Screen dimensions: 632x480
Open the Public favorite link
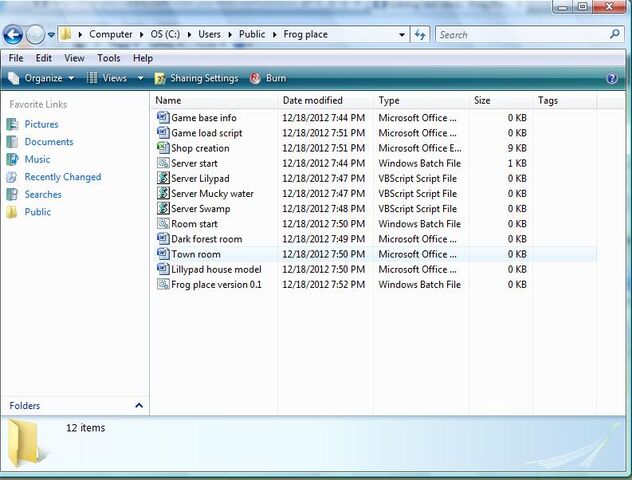(37, 212)
